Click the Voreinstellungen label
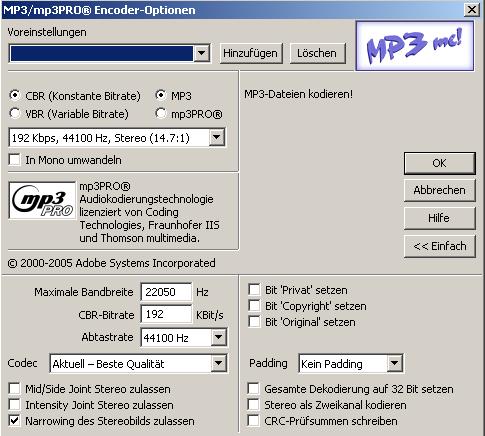Screen dimensions: 485x436 pyautogui.click(x=47, y=32)
